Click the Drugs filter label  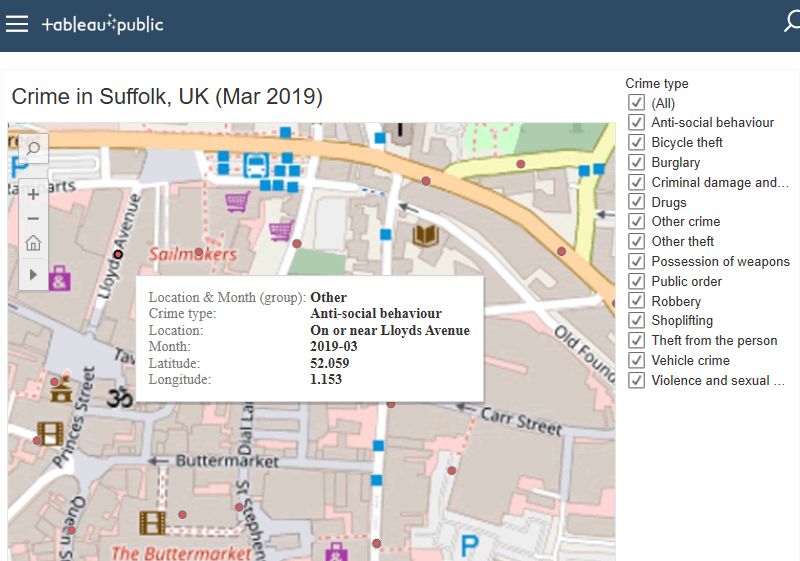669,202
